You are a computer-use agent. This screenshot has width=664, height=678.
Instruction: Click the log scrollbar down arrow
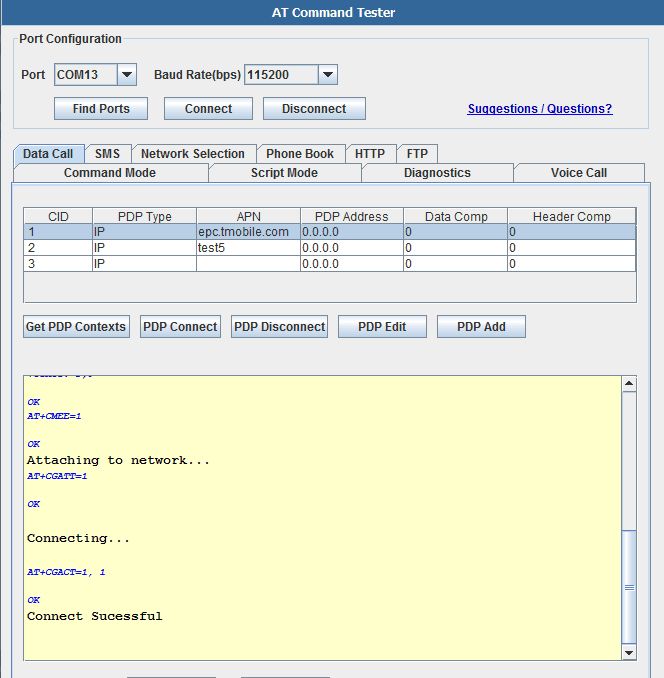[x=629, y=652]
